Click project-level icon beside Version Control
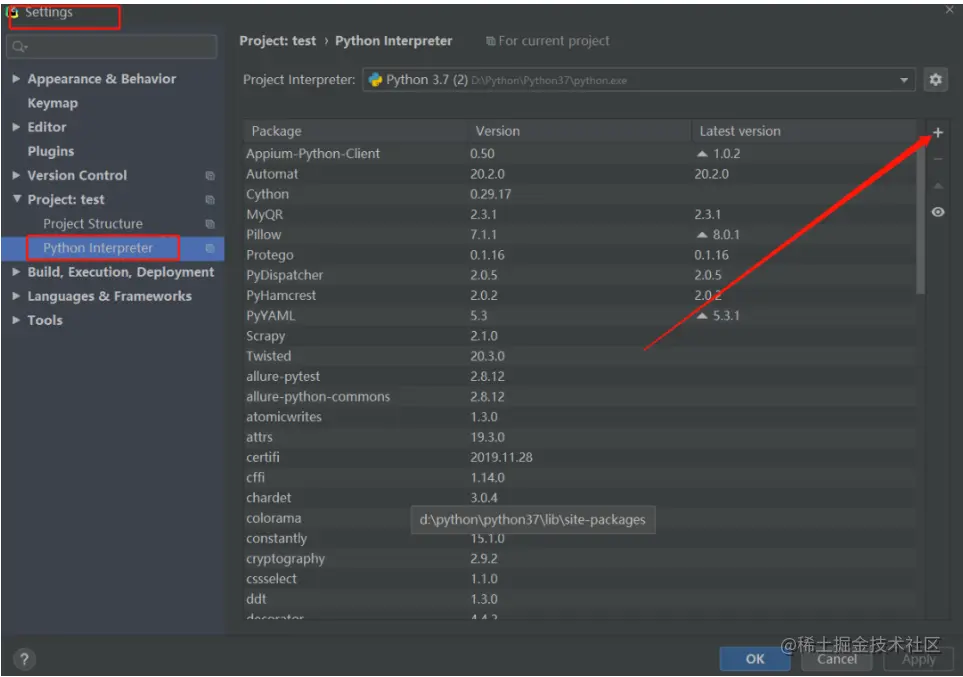The image size is (963, 677). pyautogui.click(x=210, y=176)
